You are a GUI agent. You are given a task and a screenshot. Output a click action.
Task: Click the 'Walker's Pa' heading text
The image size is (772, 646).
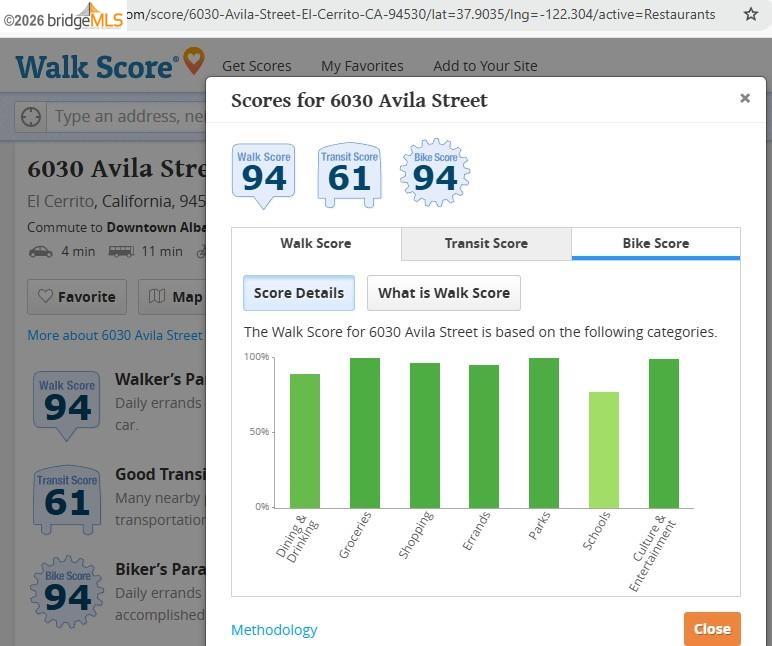(160, 379)
